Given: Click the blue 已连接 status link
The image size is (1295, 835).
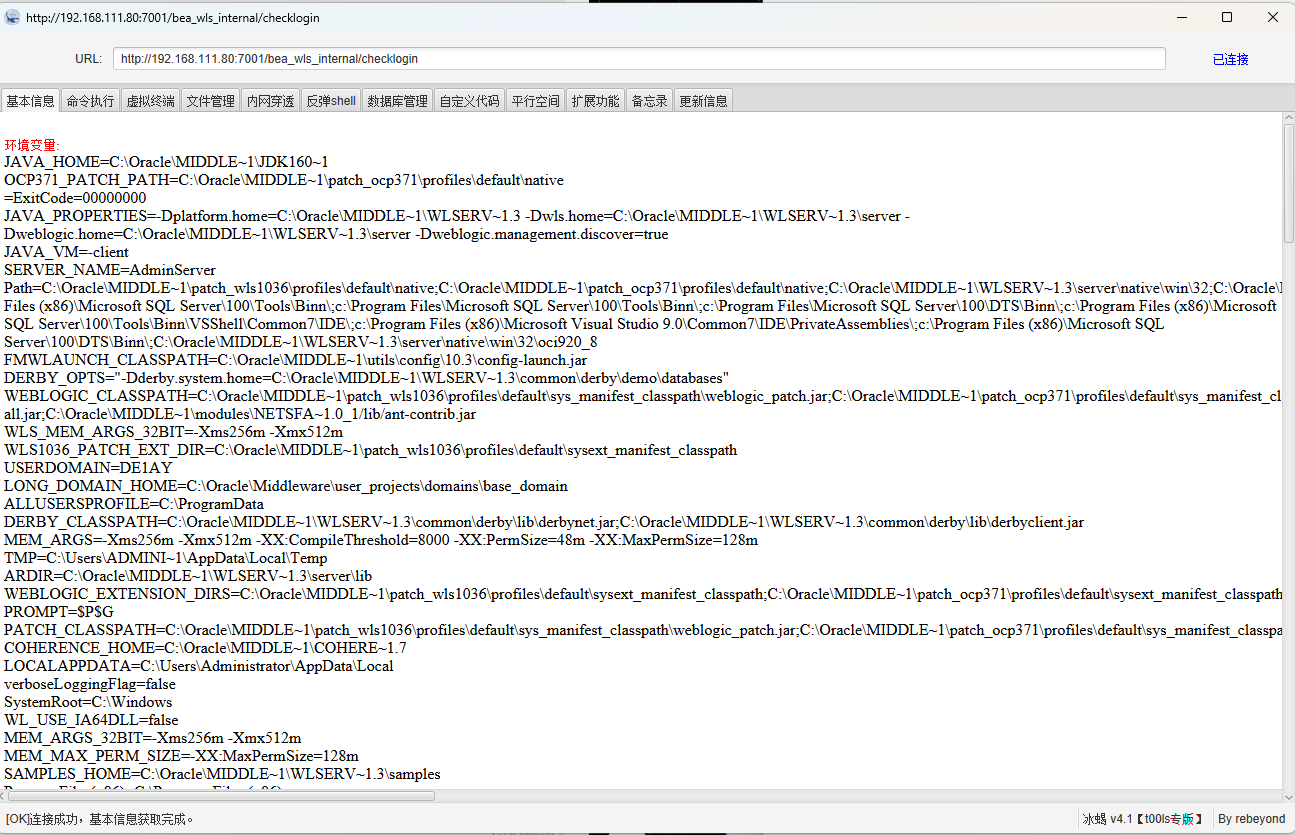Looking at the screenshot, I should 1230,59.
